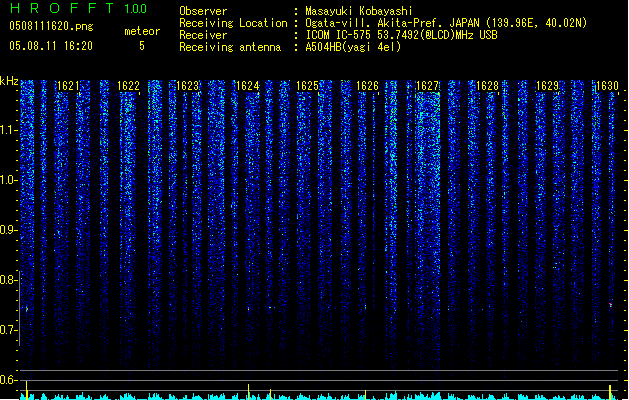Click the Receiver field label
This screenshot has height=400, width=629.
(203, 35)
